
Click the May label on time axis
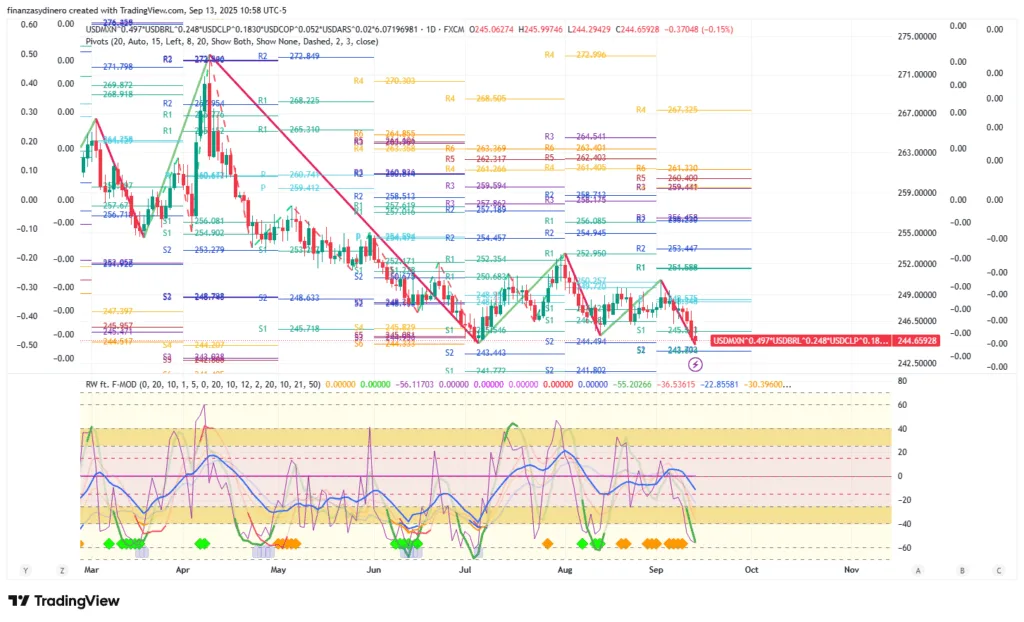(278, 570)
